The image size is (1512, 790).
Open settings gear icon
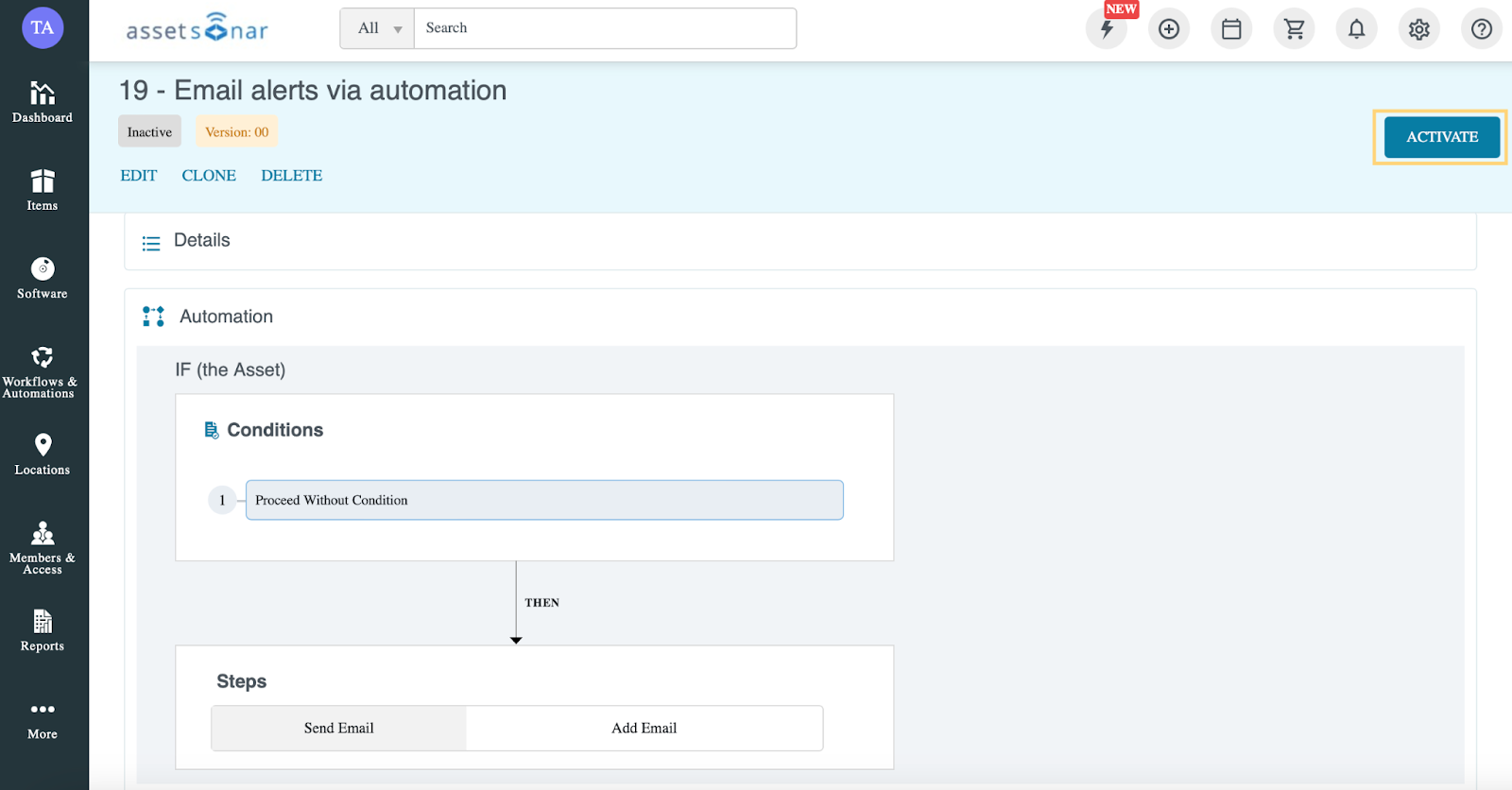[1418, 28]
